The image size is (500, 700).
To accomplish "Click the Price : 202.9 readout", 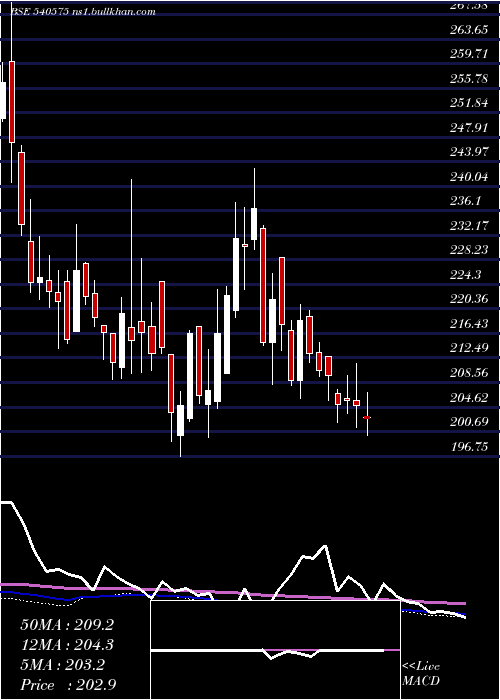I will click(68, 685).
